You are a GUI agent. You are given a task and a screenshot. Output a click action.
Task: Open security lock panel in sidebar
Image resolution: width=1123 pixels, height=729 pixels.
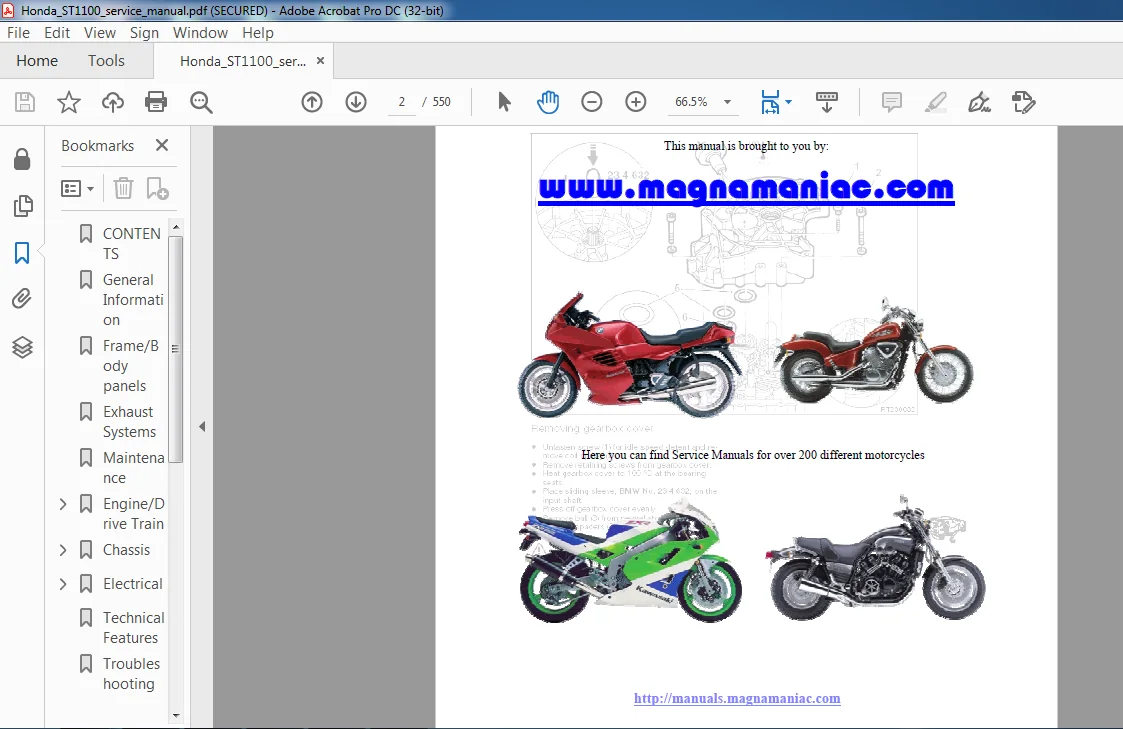(x=22, y=159)
